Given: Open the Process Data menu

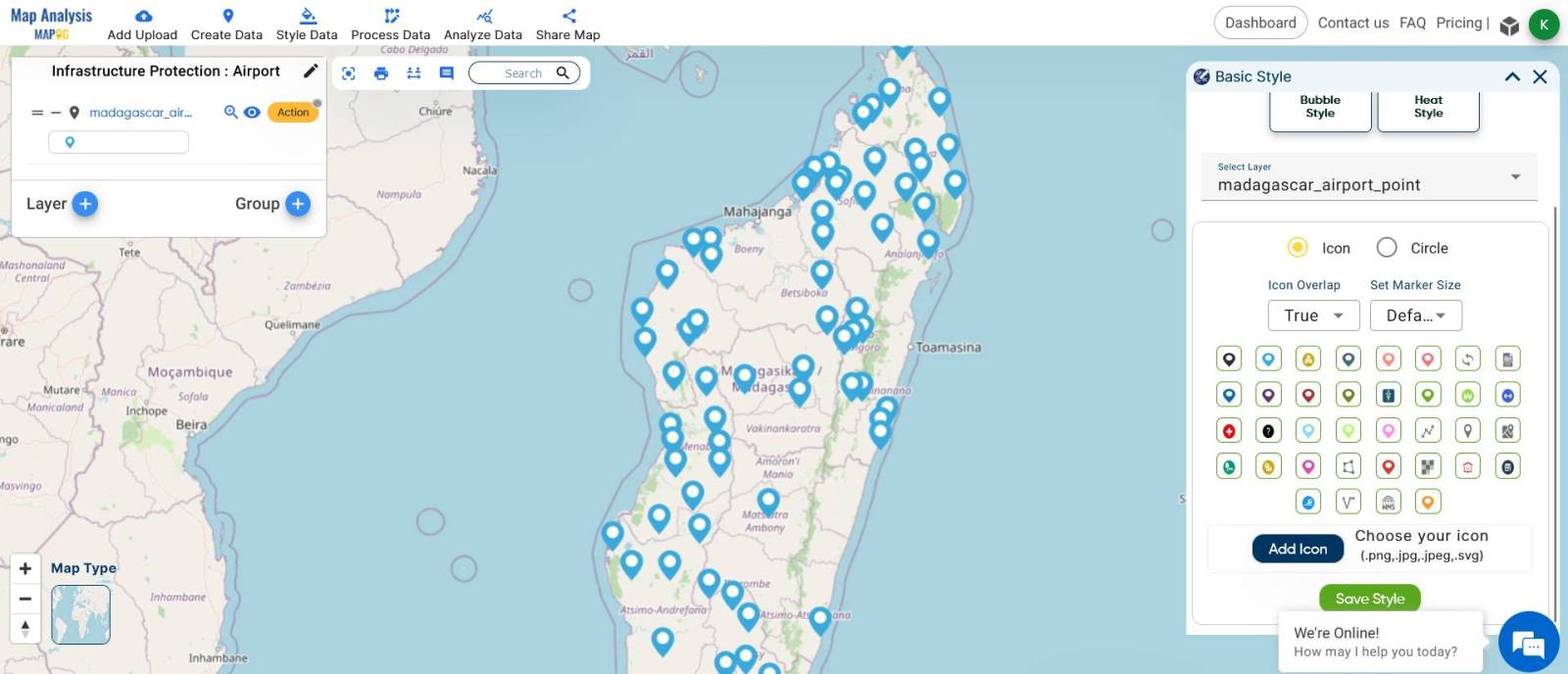Looking at the screenshot, I should (390, 24).
